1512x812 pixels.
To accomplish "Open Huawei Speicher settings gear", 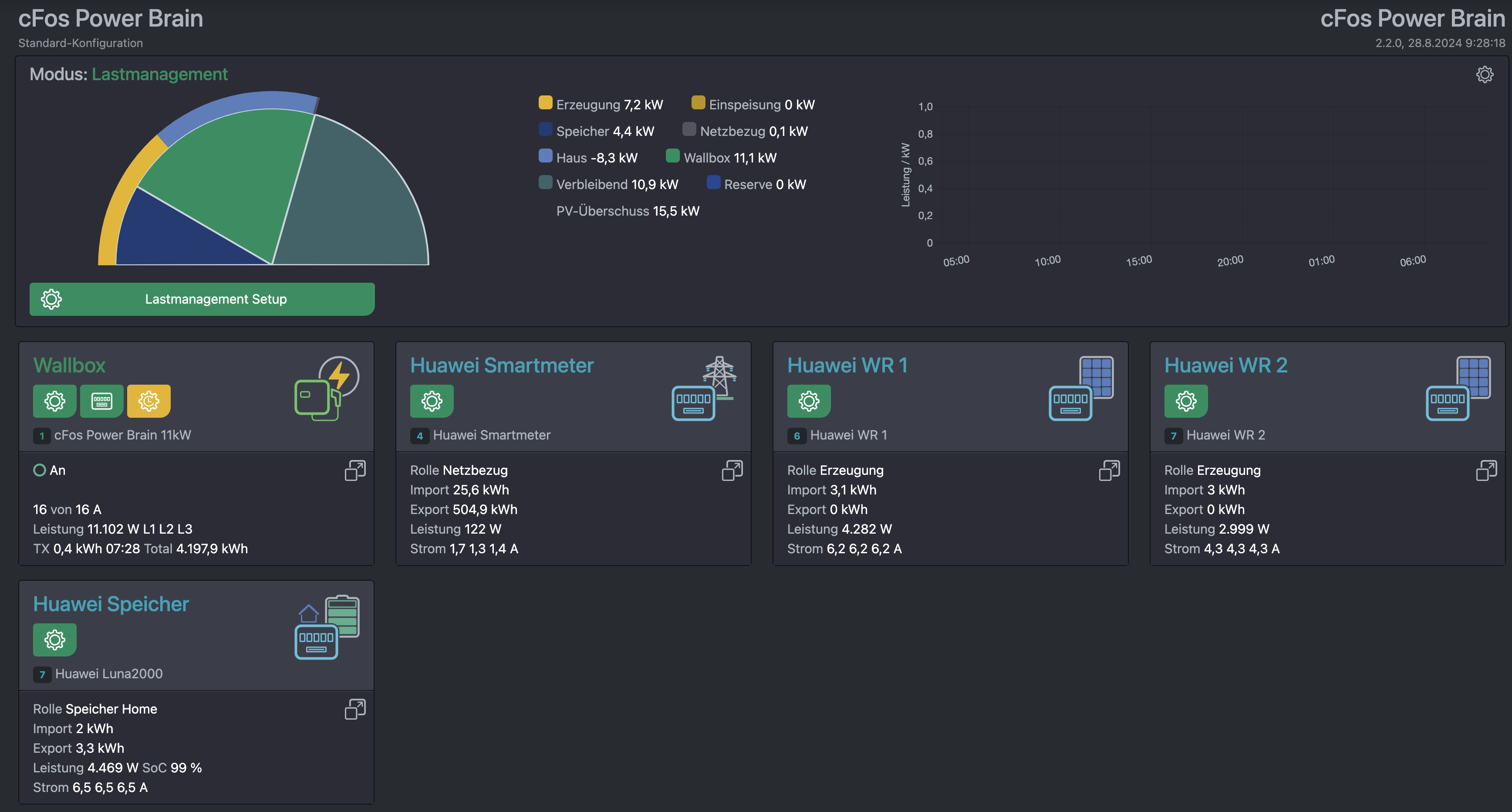I will [x=54, y=639].
